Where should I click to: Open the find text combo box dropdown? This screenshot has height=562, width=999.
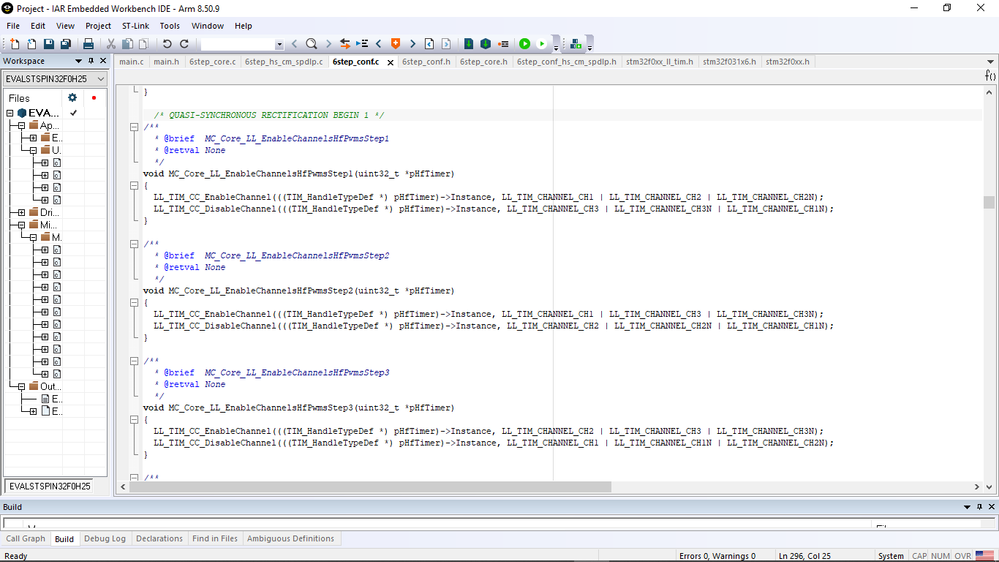(x=279, y=45)
